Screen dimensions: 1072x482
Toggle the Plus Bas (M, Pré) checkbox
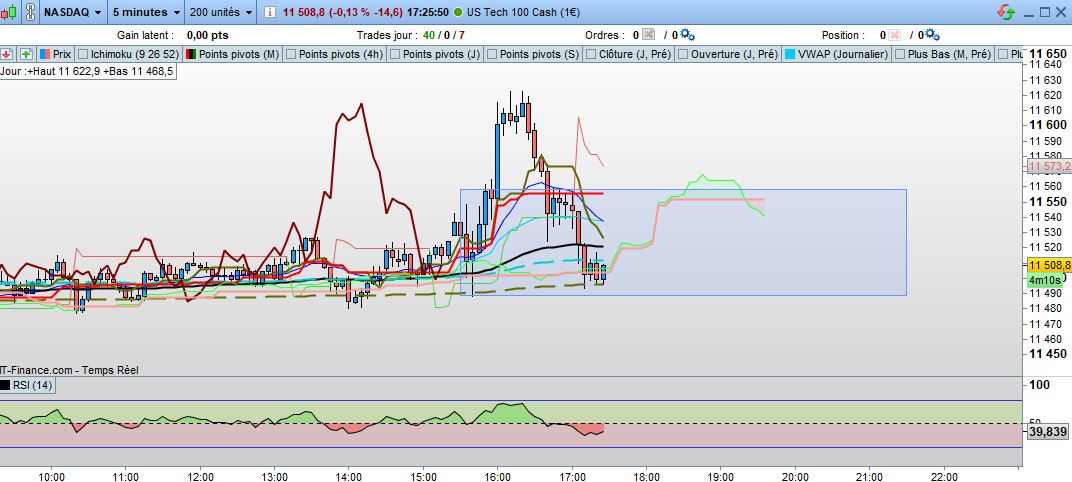900,54
